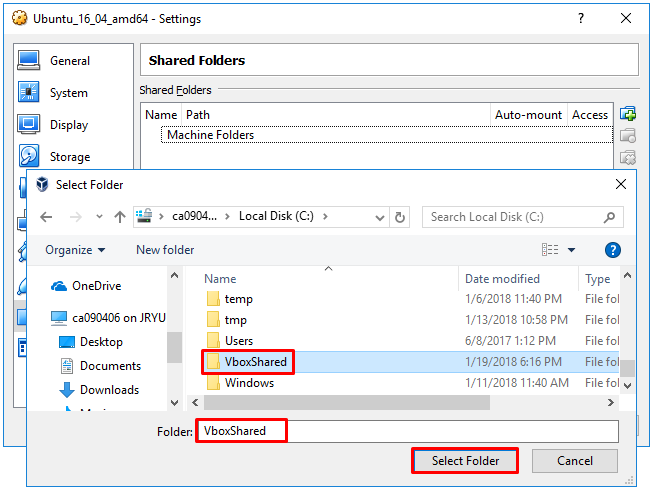
Task: Expand address bar path history dropdown
Action: (379, 217)
